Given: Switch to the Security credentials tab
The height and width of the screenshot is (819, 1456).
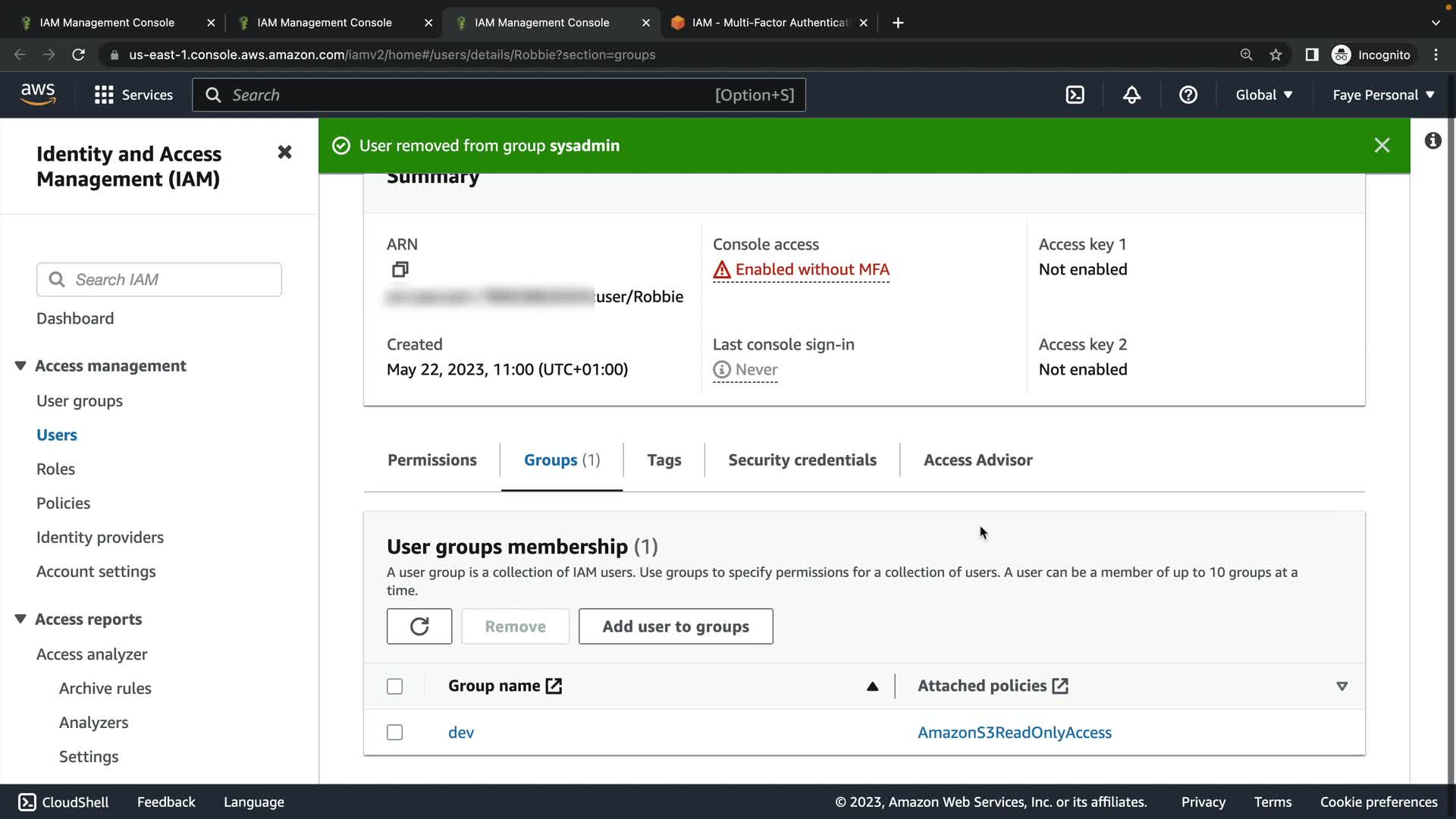Looking at the screenshot, I should click(802, 460).
